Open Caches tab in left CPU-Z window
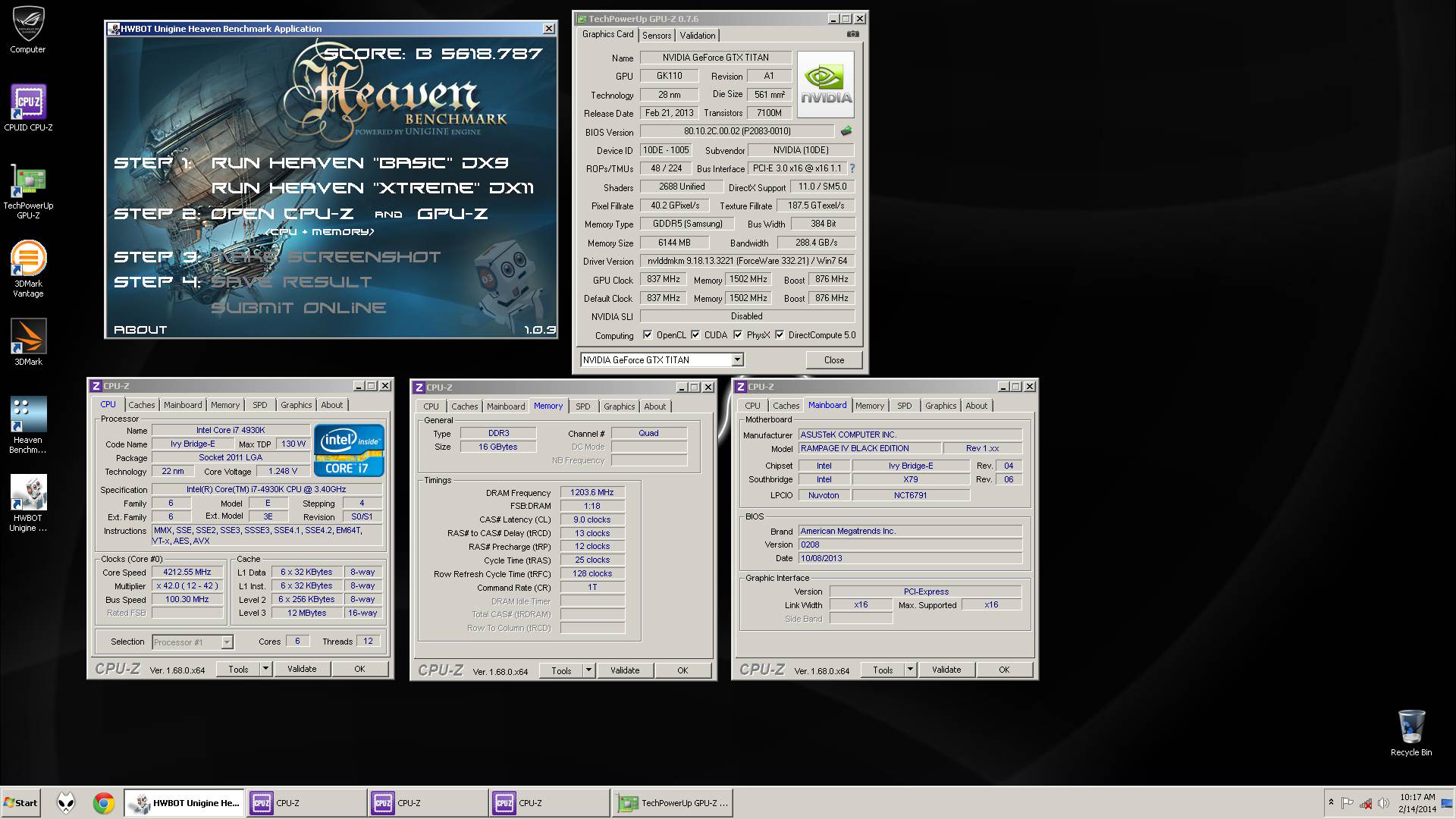Screen dimensions: 1456x819 click(142, 405)
